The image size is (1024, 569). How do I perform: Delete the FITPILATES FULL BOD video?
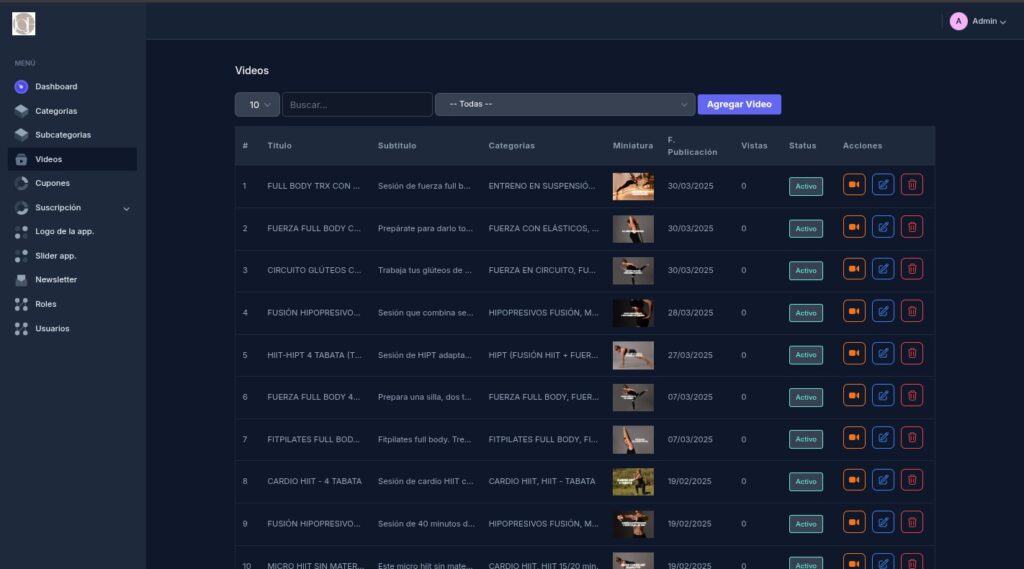tap(912, 438)
